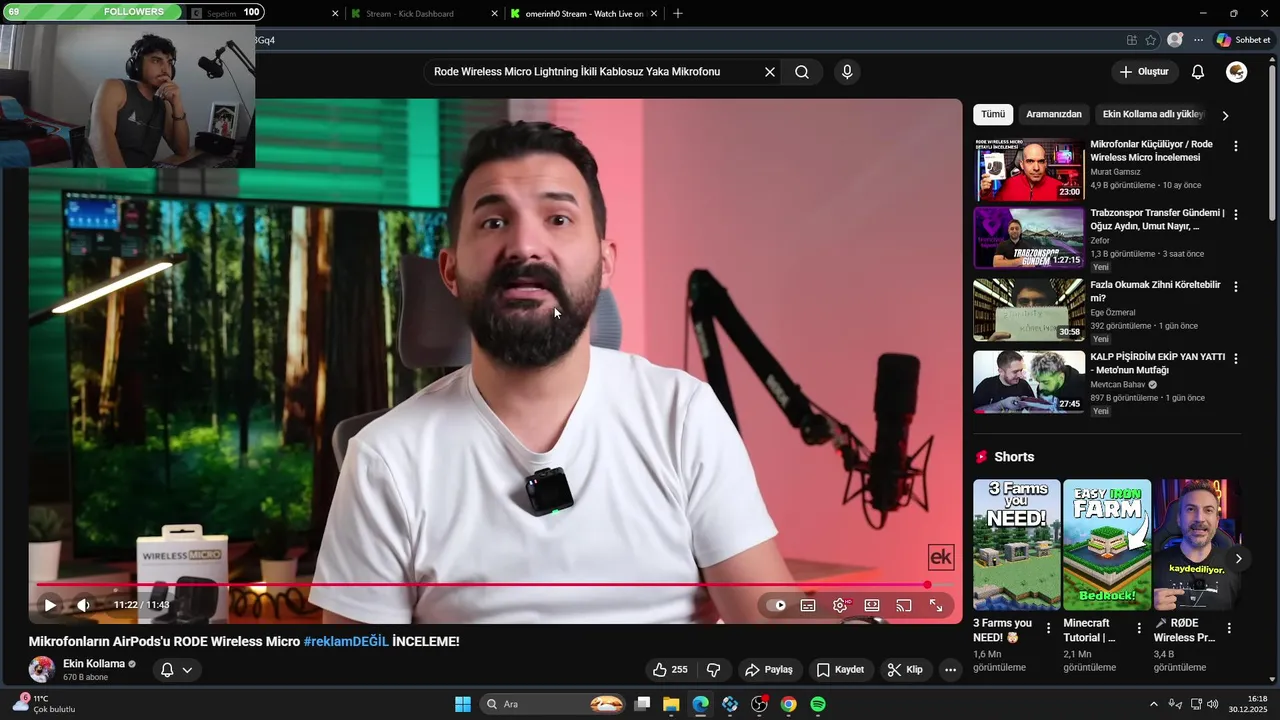This screenshot has width=1280, height=720.
Task: Open video player settings gear
Action: (840, 605)
